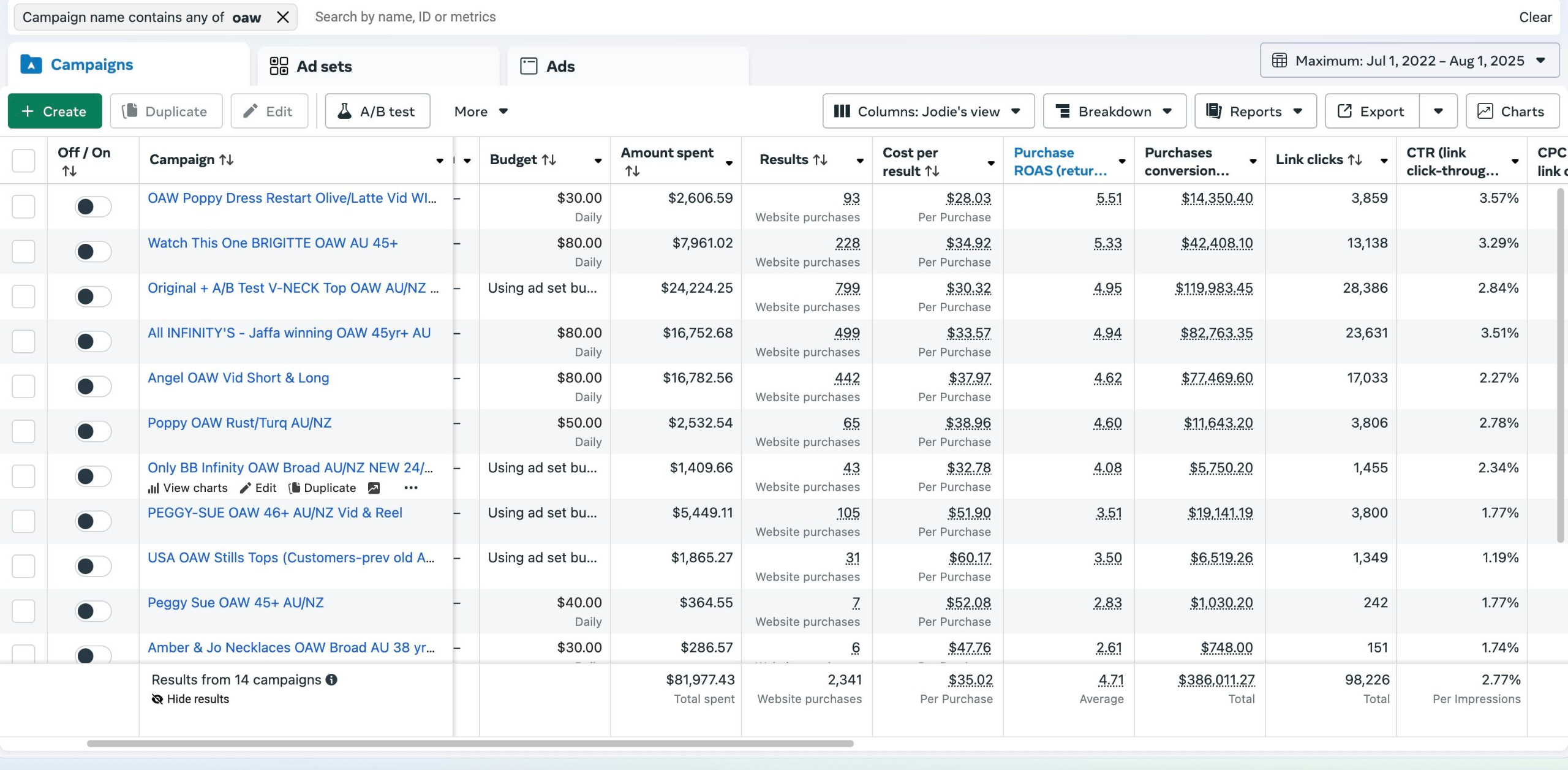
Task: Click the green Create button
Action: click(55, 111)
